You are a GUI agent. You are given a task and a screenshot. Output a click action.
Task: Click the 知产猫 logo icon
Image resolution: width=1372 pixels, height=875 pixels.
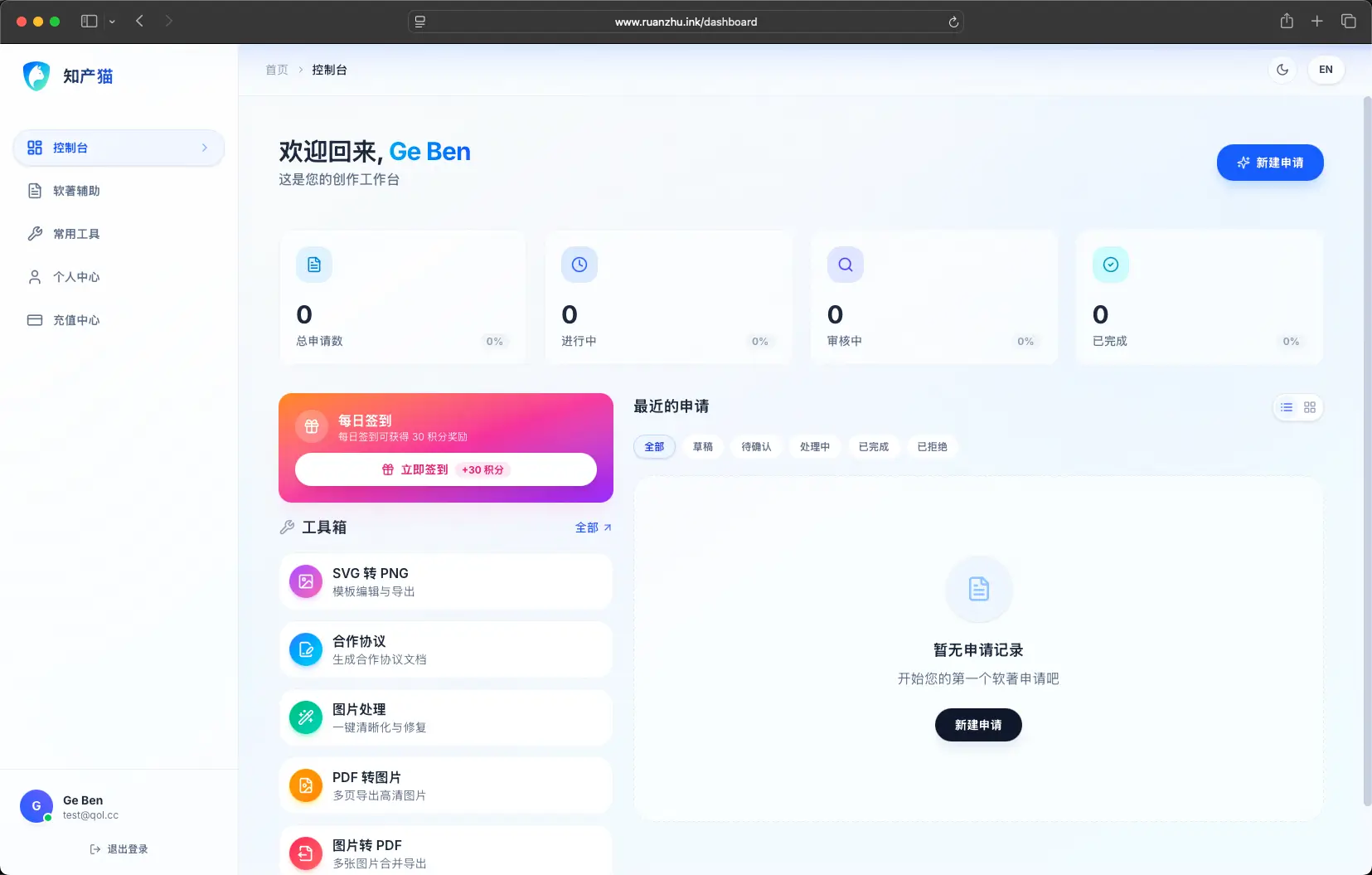[36, 76]
